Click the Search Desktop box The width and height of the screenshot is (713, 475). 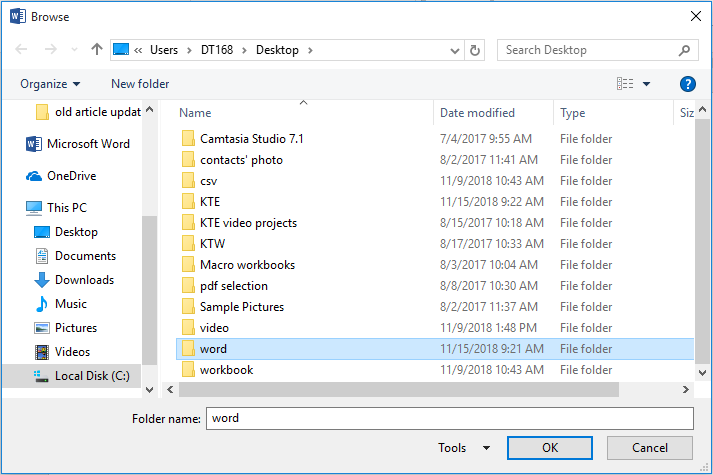(590, 50)
